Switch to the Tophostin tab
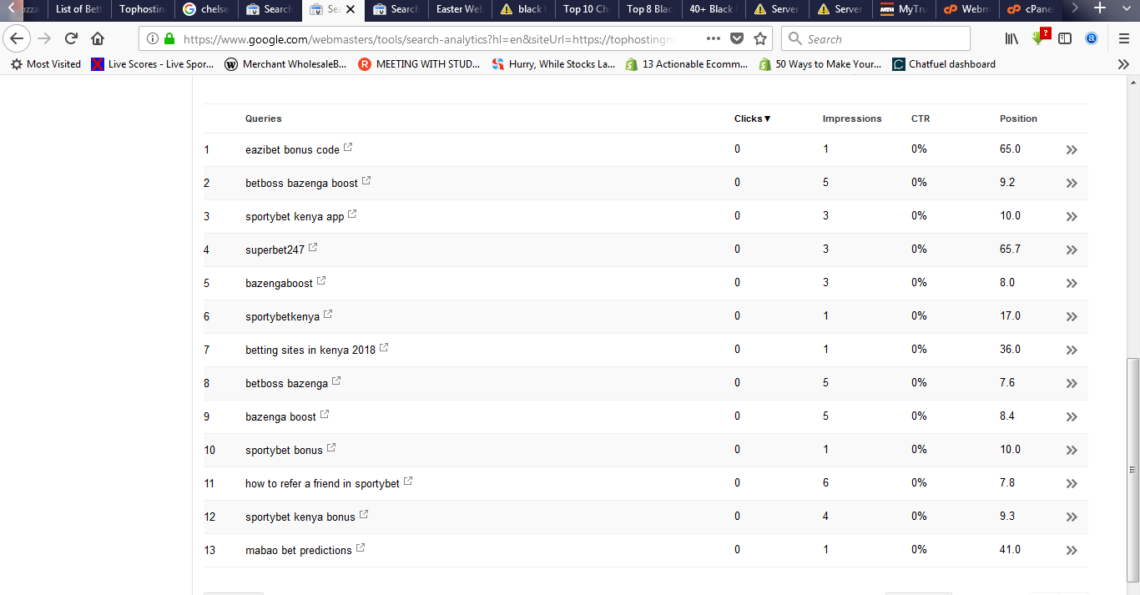This screenshot has width=1140, height=595. 142,9
